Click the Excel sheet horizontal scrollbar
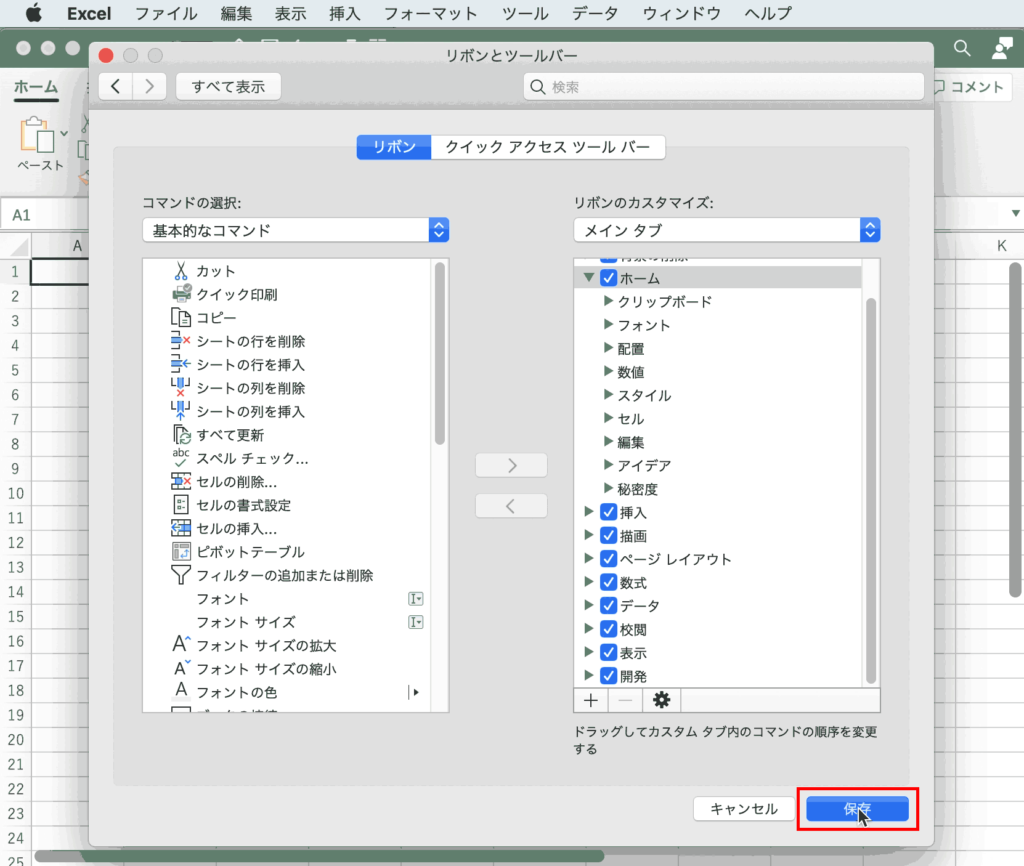The width and height of the screenshot is (1024, 866). pos(319,856)
